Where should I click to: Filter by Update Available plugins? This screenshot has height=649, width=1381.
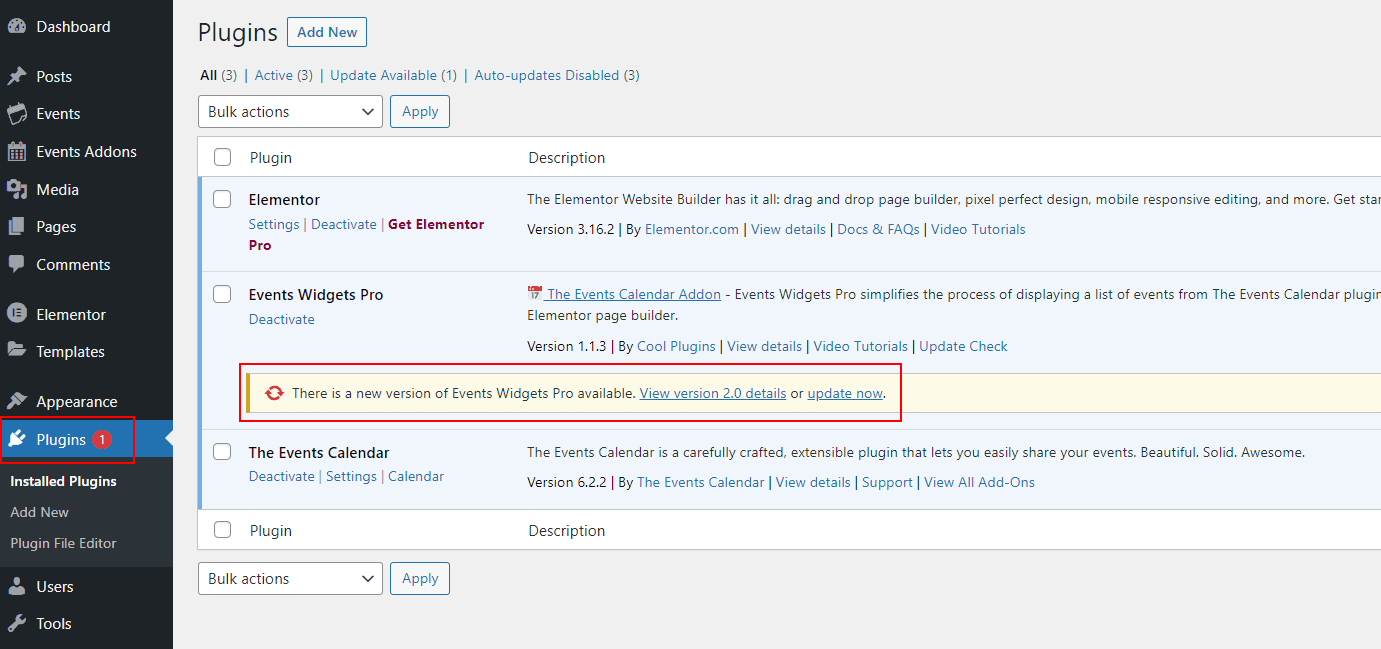coord(383,75)
